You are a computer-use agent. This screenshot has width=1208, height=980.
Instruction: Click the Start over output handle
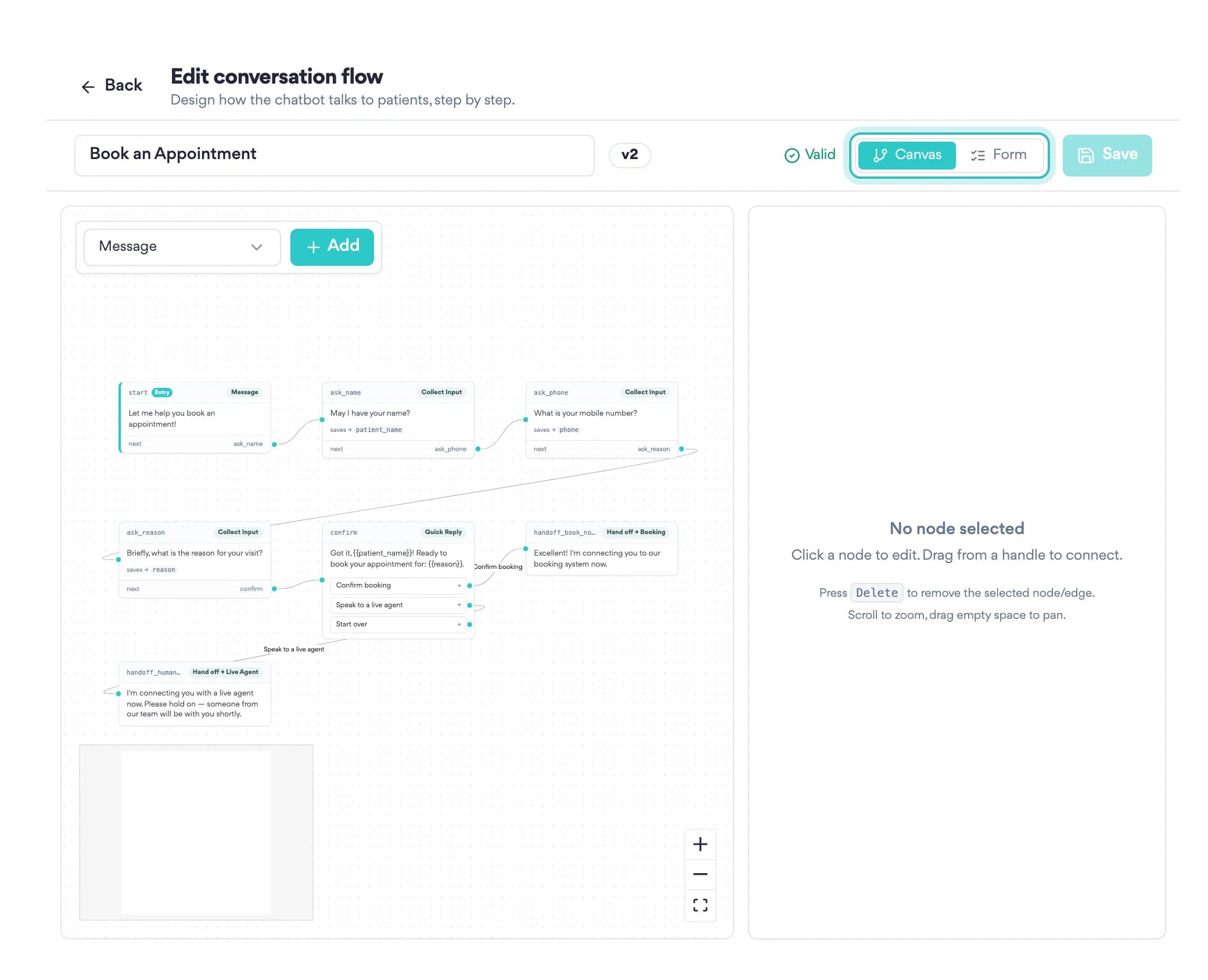click(469, 624)
